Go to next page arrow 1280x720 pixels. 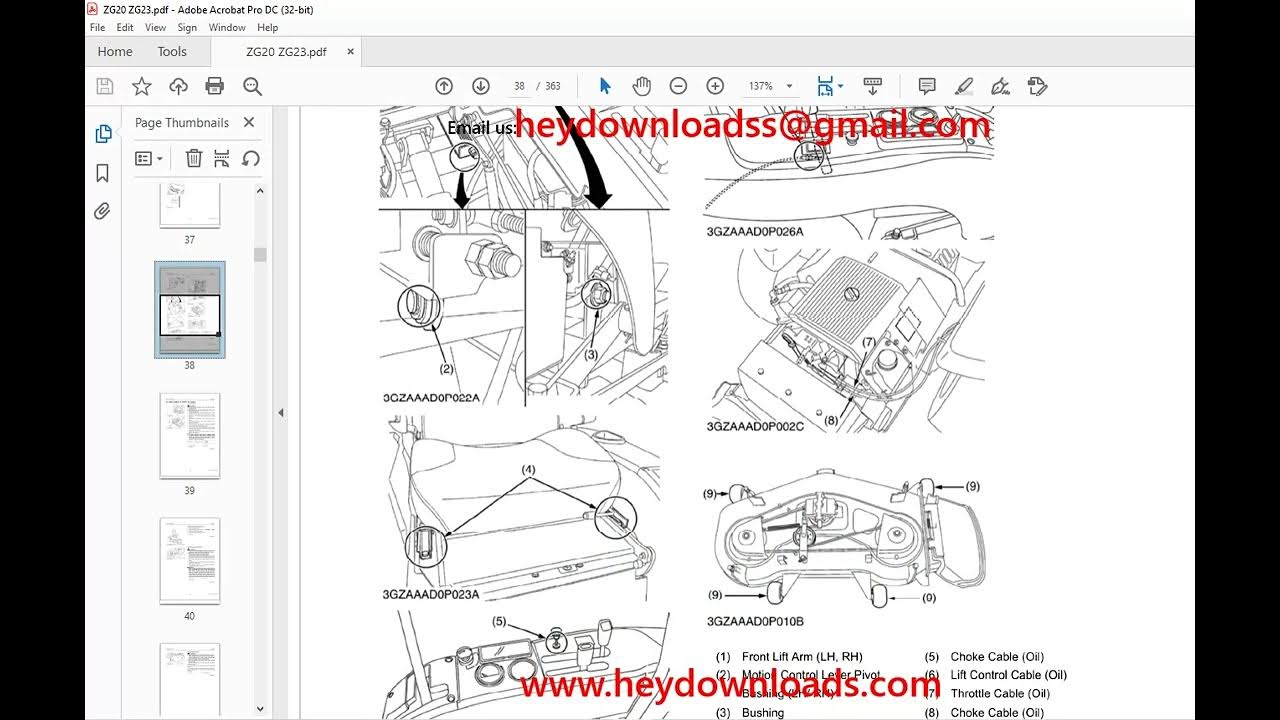coord(481,87)
